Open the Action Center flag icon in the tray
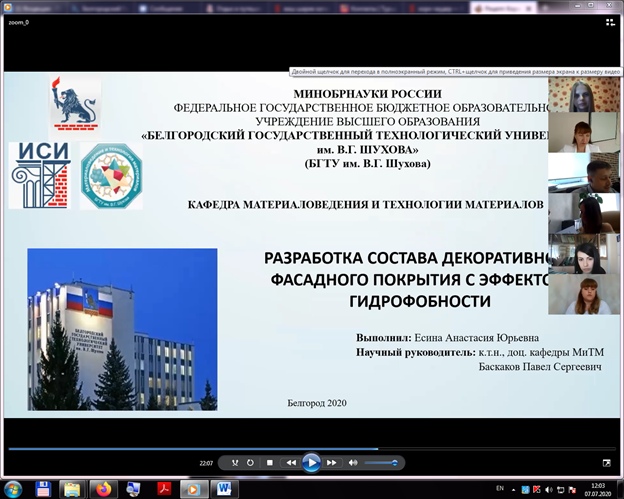 coord(572,489)
